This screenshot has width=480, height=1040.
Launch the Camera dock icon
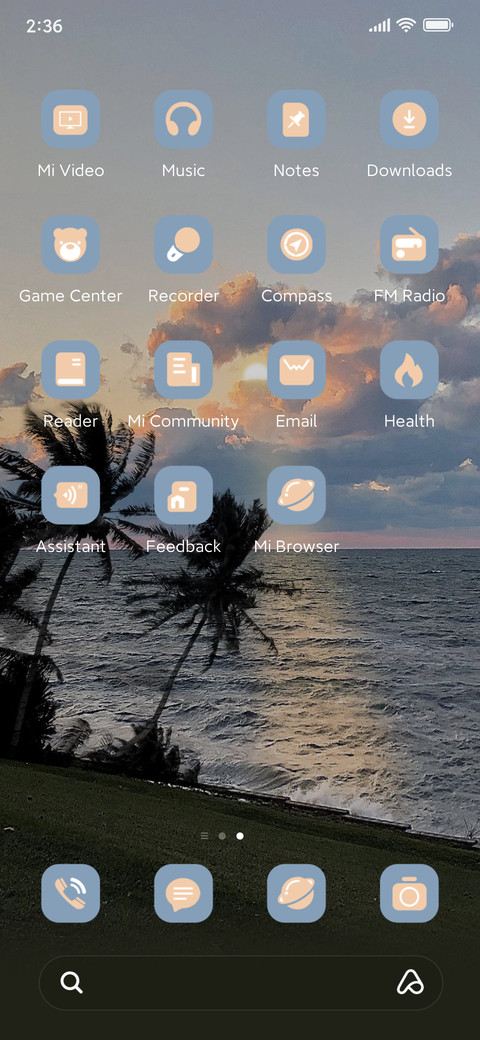[409, 893]
